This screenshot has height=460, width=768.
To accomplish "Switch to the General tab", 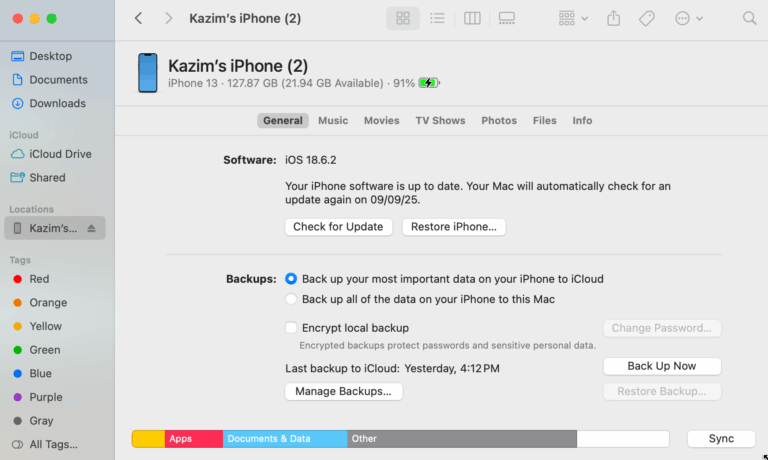I will (x=283, y=121).
